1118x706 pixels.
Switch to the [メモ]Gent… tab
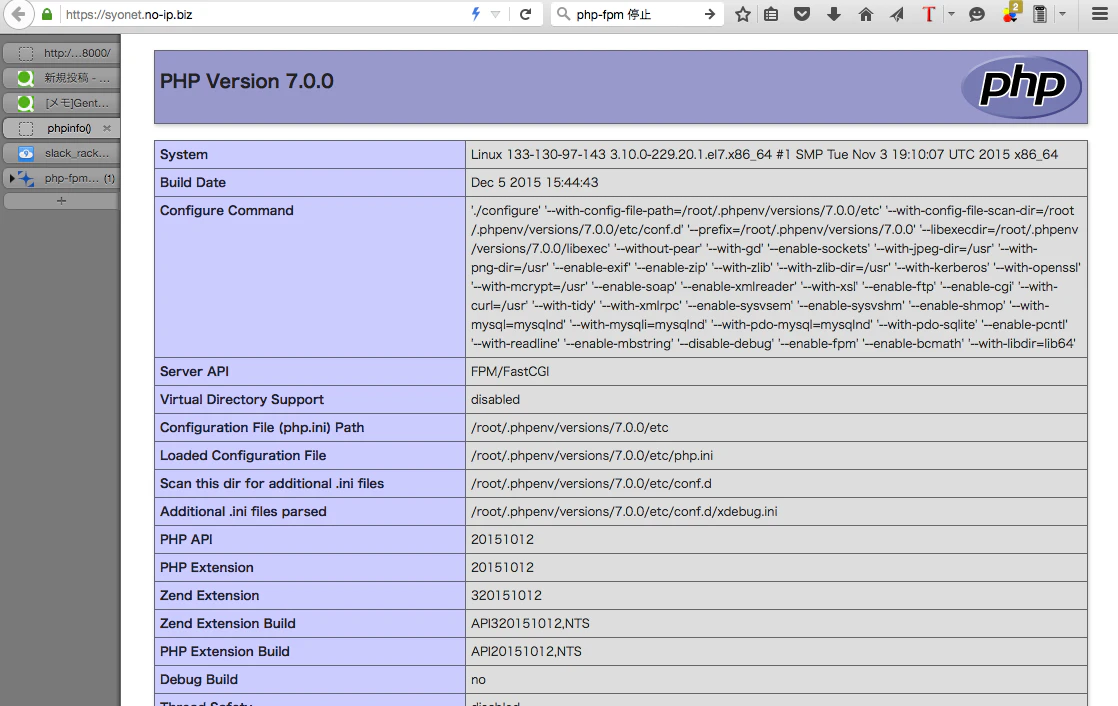[61, 103]
